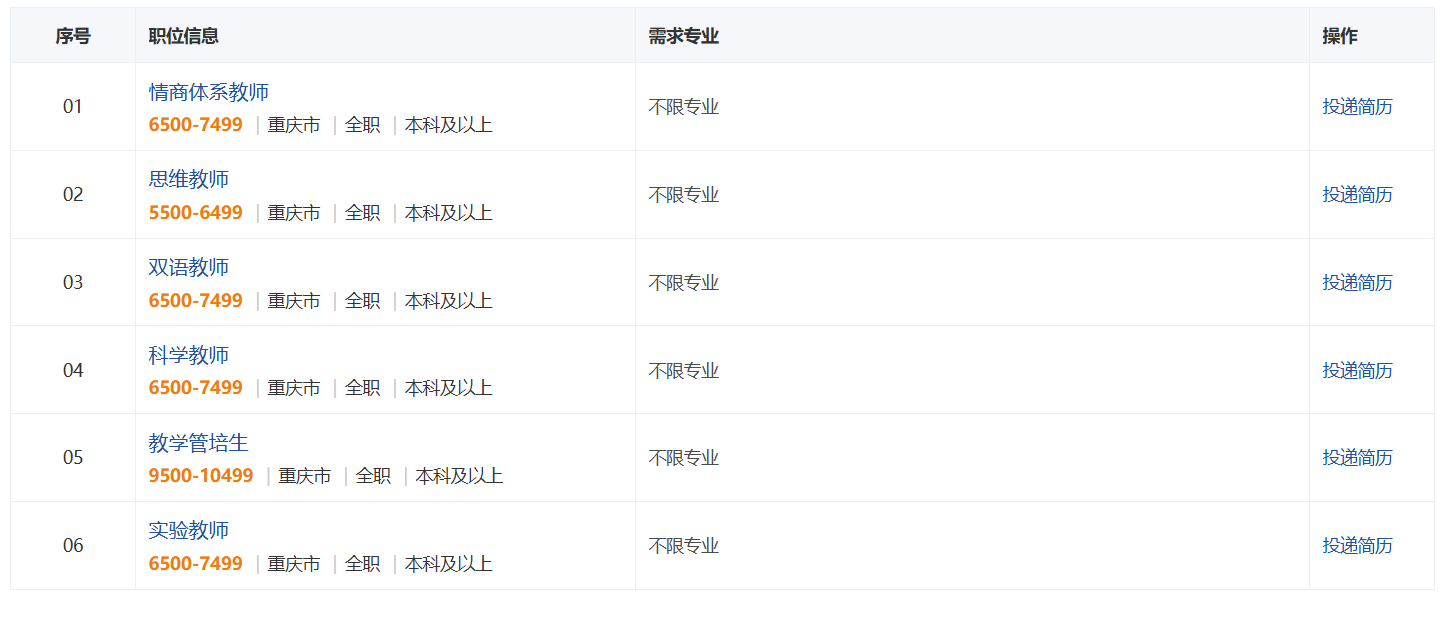Select the 需求专业 column header
Screen dimensions: 1445x626
tap(683, 36)
